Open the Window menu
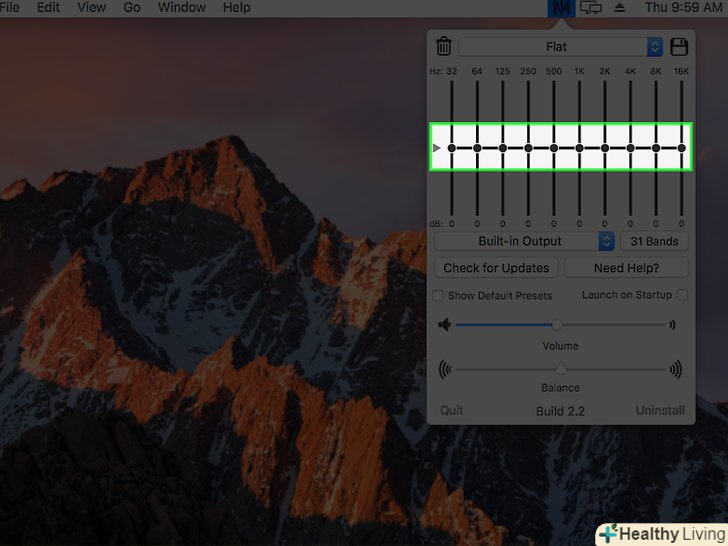The image size is (728, 546). [x=182, y=7]
